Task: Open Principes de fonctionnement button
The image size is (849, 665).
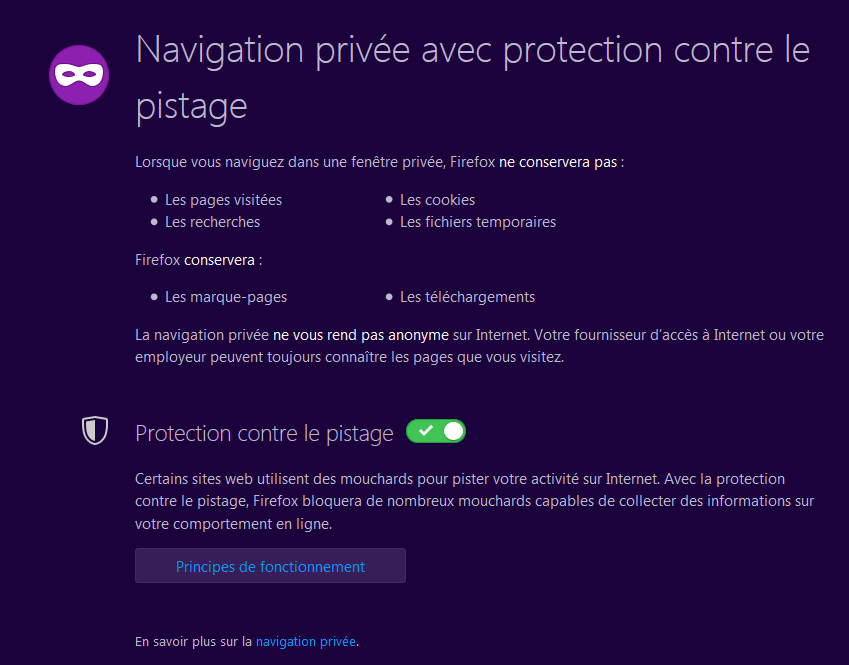Action: coord(270,566)
